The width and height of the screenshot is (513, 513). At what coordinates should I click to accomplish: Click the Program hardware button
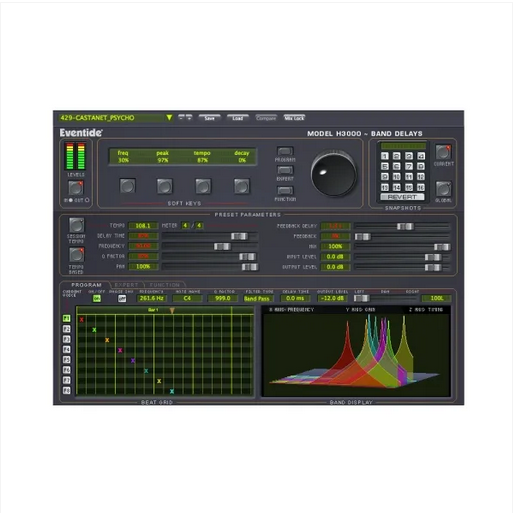(x=285, y=151)
